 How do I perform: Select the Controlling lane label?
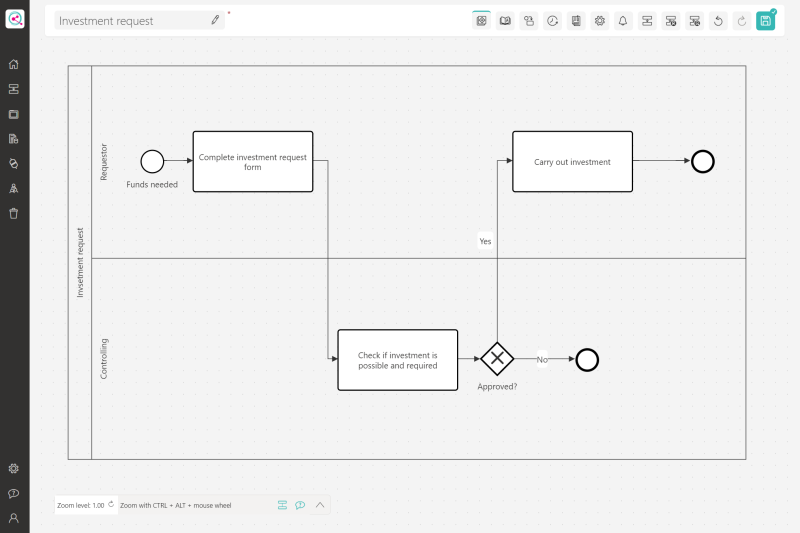click(x=104, y=359)
